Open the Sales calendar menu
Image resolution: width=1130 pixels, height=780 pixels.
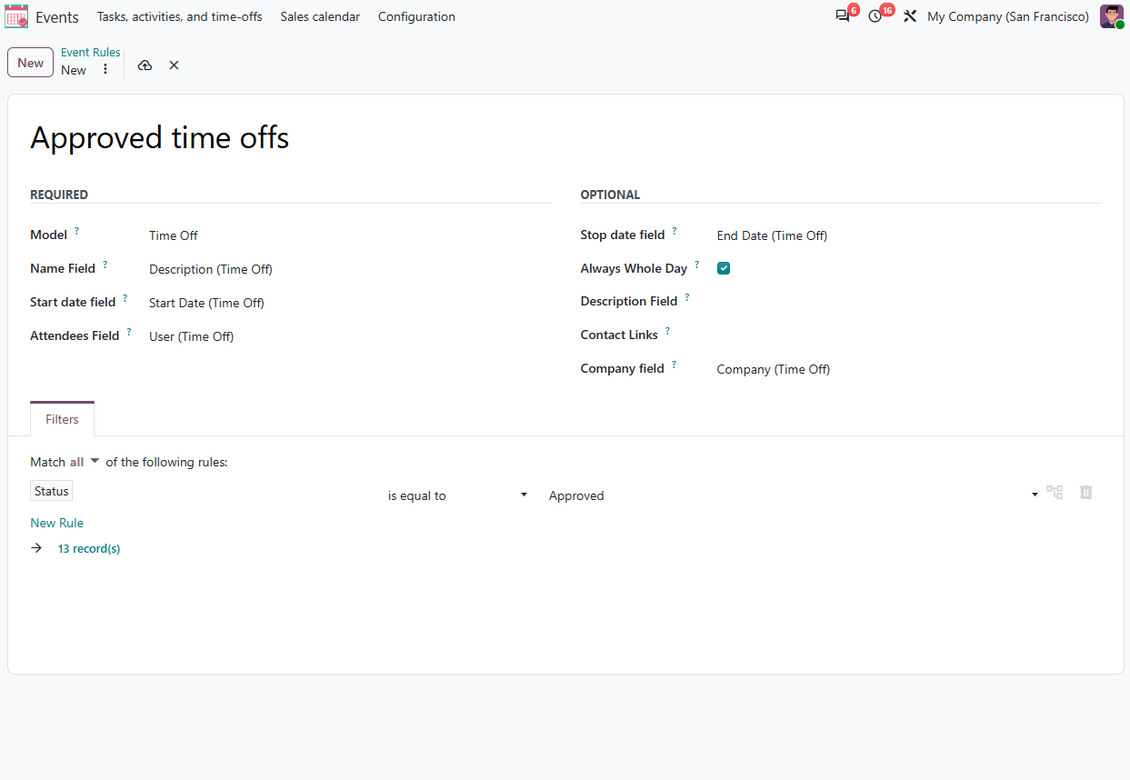click(x=320, y=17)
